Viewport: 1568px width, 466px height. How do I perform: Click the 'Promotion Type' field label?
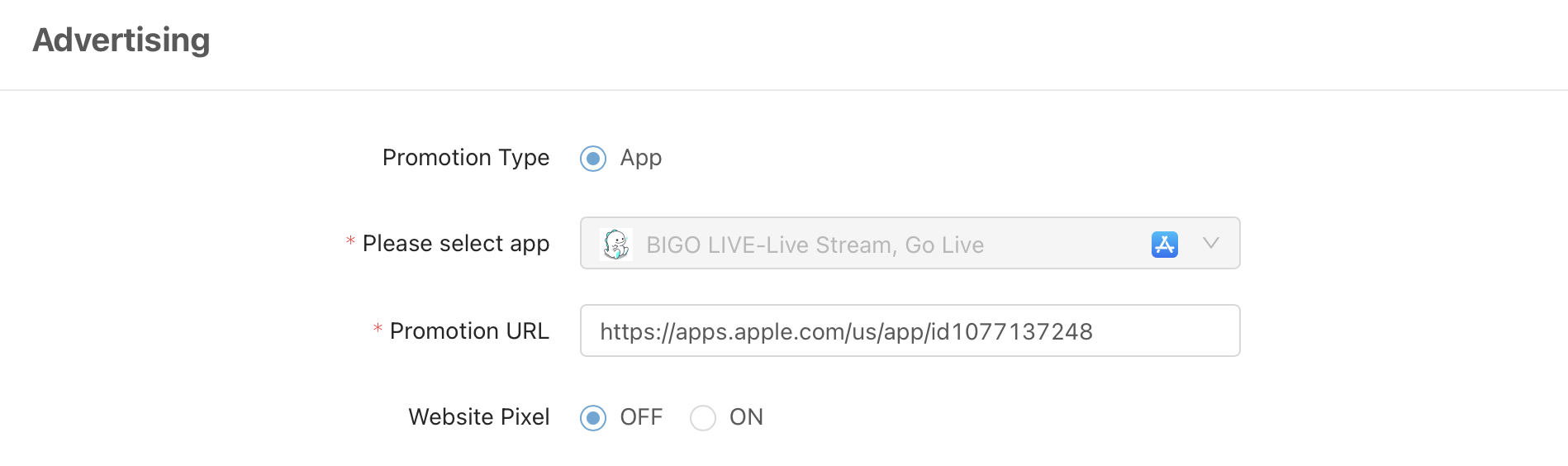pyautogui.click(x=466, y=158)
